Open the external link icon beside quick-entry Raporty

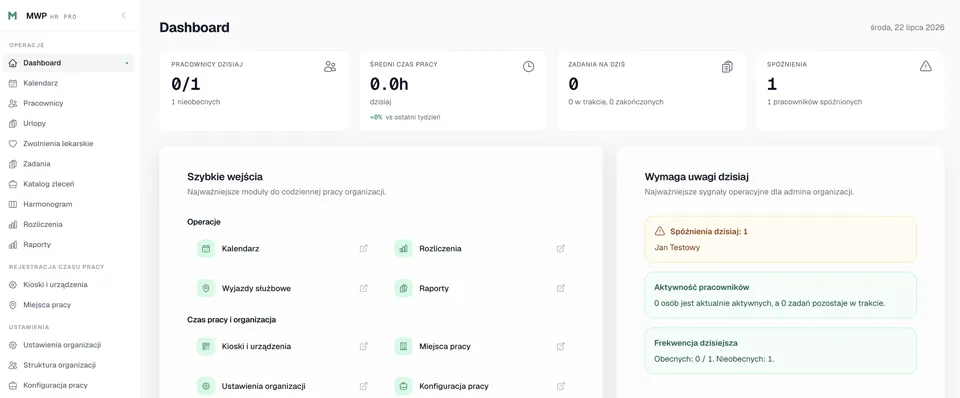(x=561, y=288)
